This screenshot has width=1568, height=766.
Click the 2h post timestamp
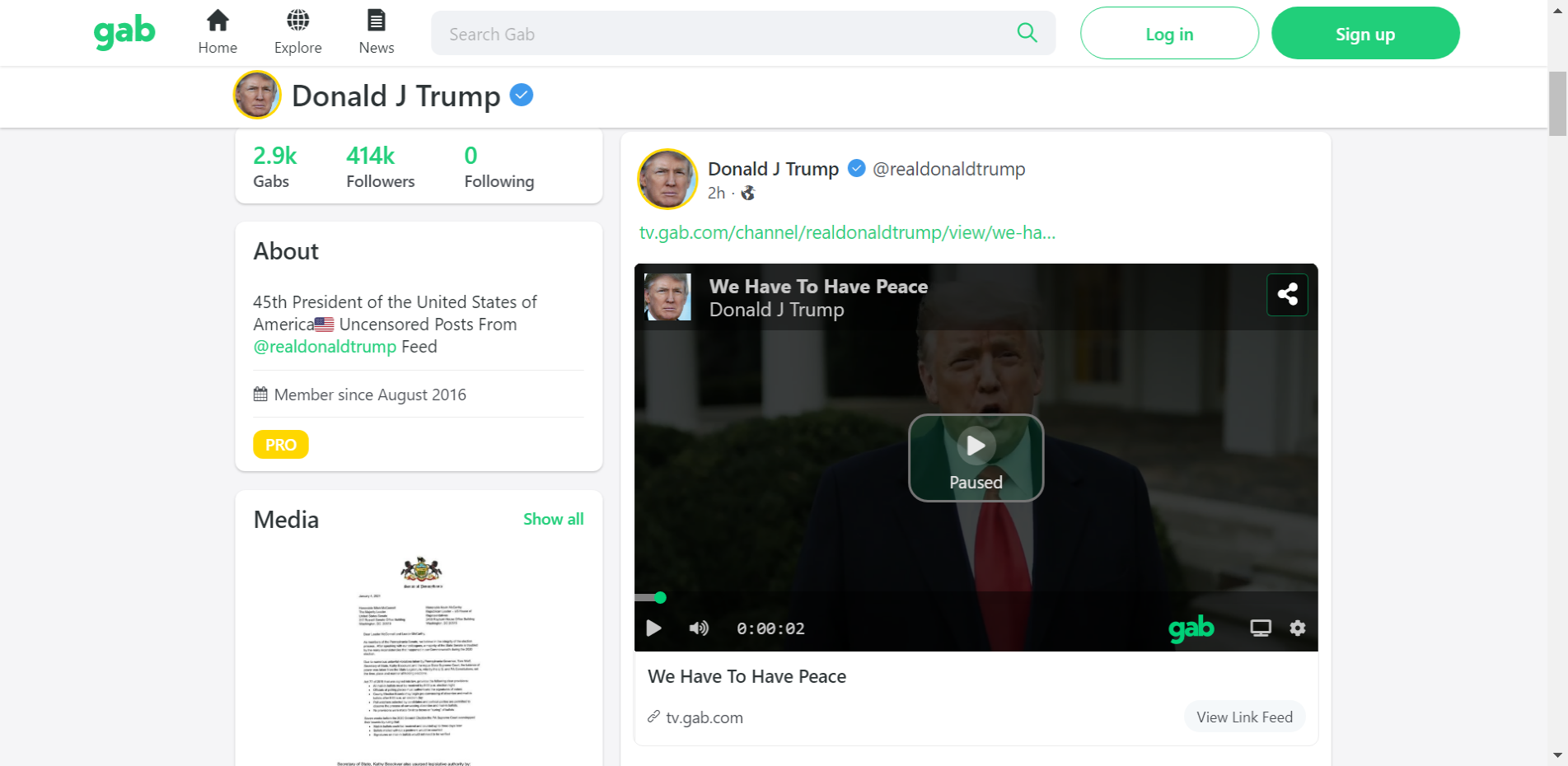point(716,193)
